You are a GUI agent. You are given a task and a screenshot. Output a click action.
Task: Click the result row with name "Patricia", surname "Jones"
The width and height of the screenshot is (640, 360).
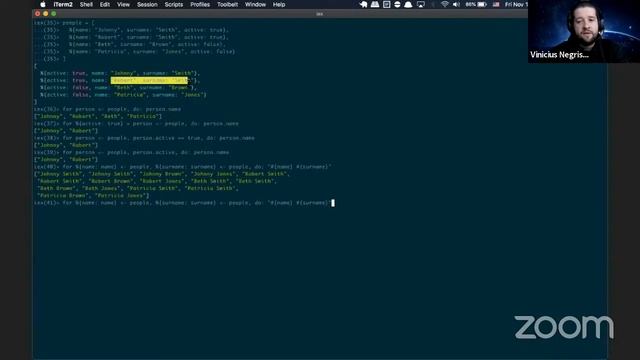123,95
